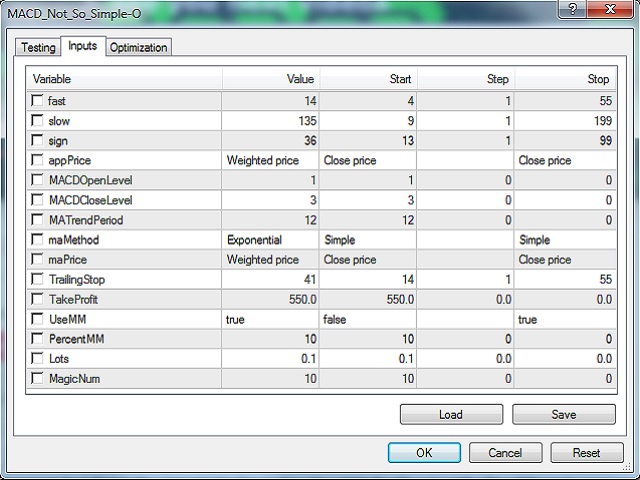Confirm with the OK button

(x=424, y=452)
